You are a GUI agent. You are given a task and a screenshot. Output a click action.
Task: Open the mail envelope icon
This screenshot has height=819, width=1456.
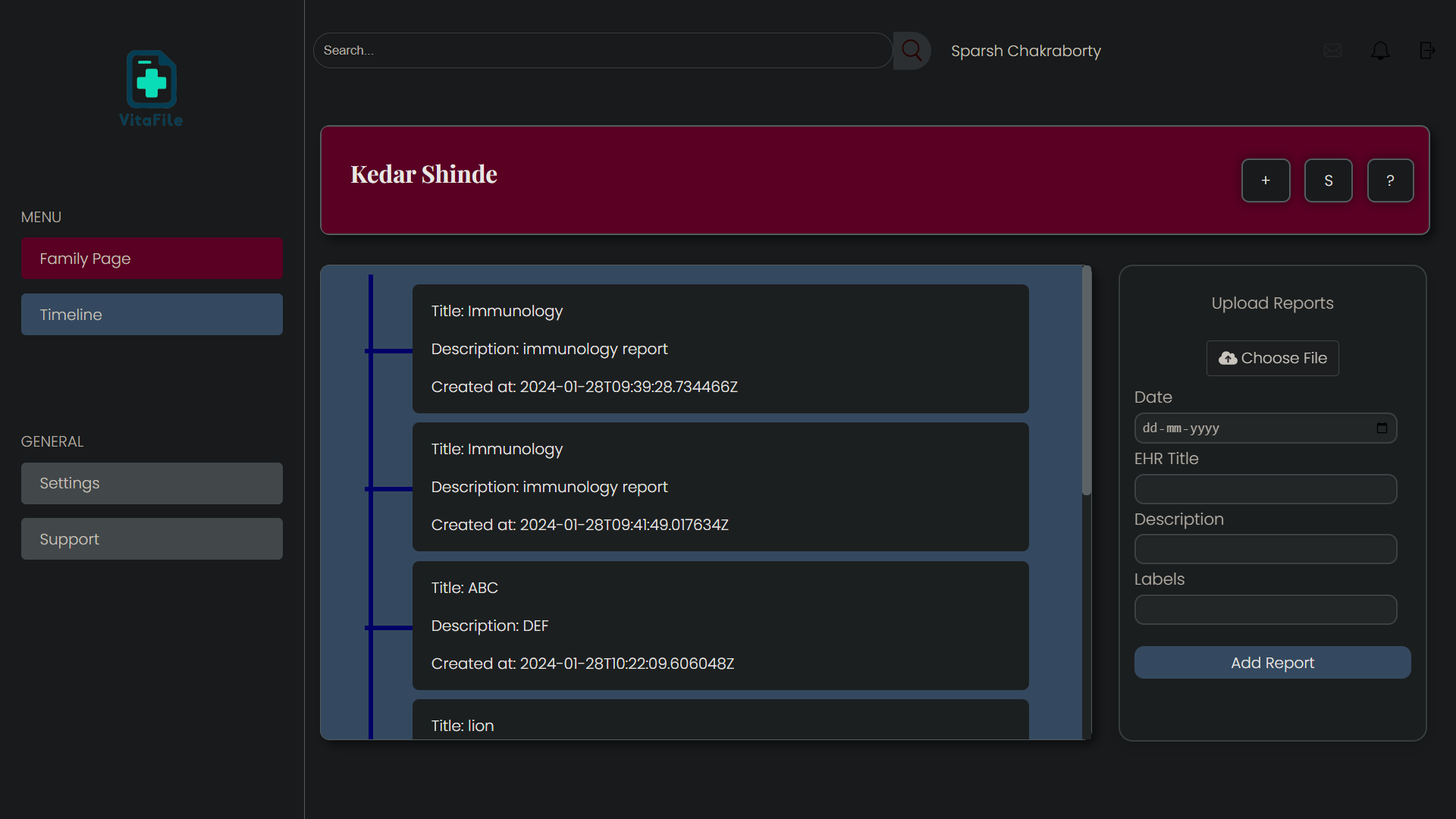pyautogui.click(x=1332, y=51)
